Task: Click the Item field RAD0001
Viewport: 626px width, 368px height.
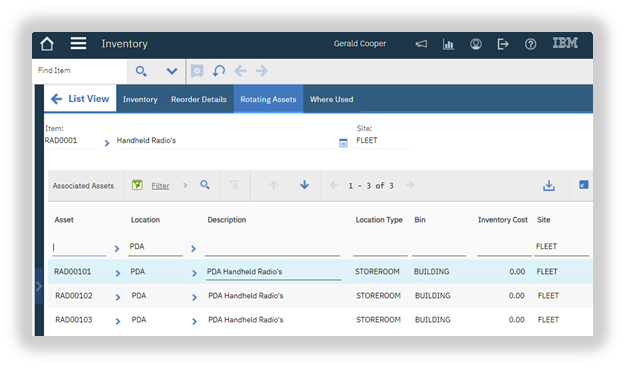Action: click(x=71, y=141)
